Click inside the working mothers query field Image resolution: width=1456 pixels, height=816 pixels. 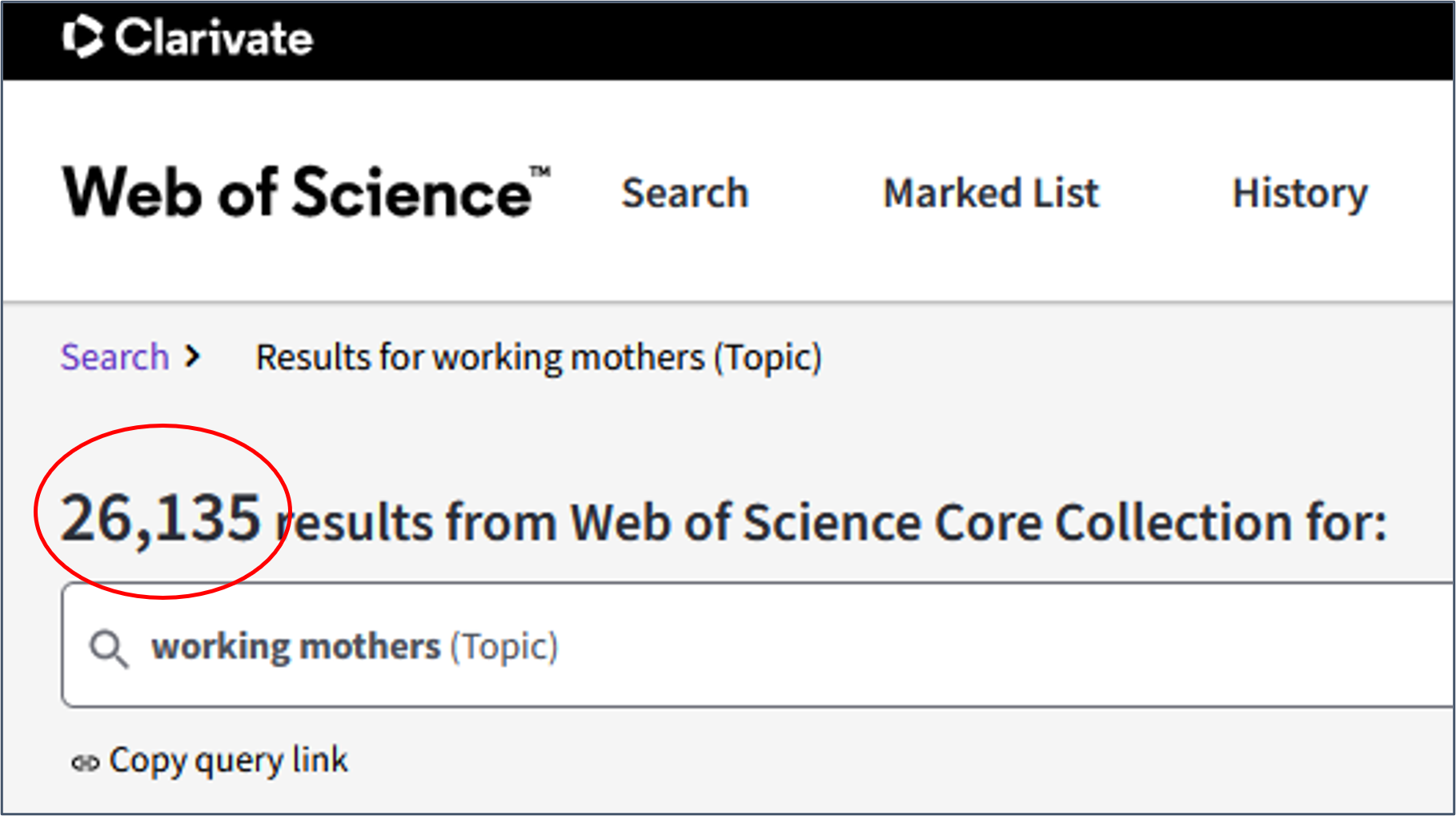coord(757,645)
